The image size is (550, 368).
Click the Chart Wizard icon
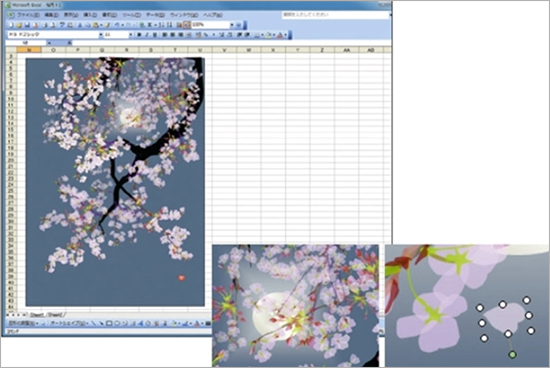pyautogui.click(x=179, y=25)
